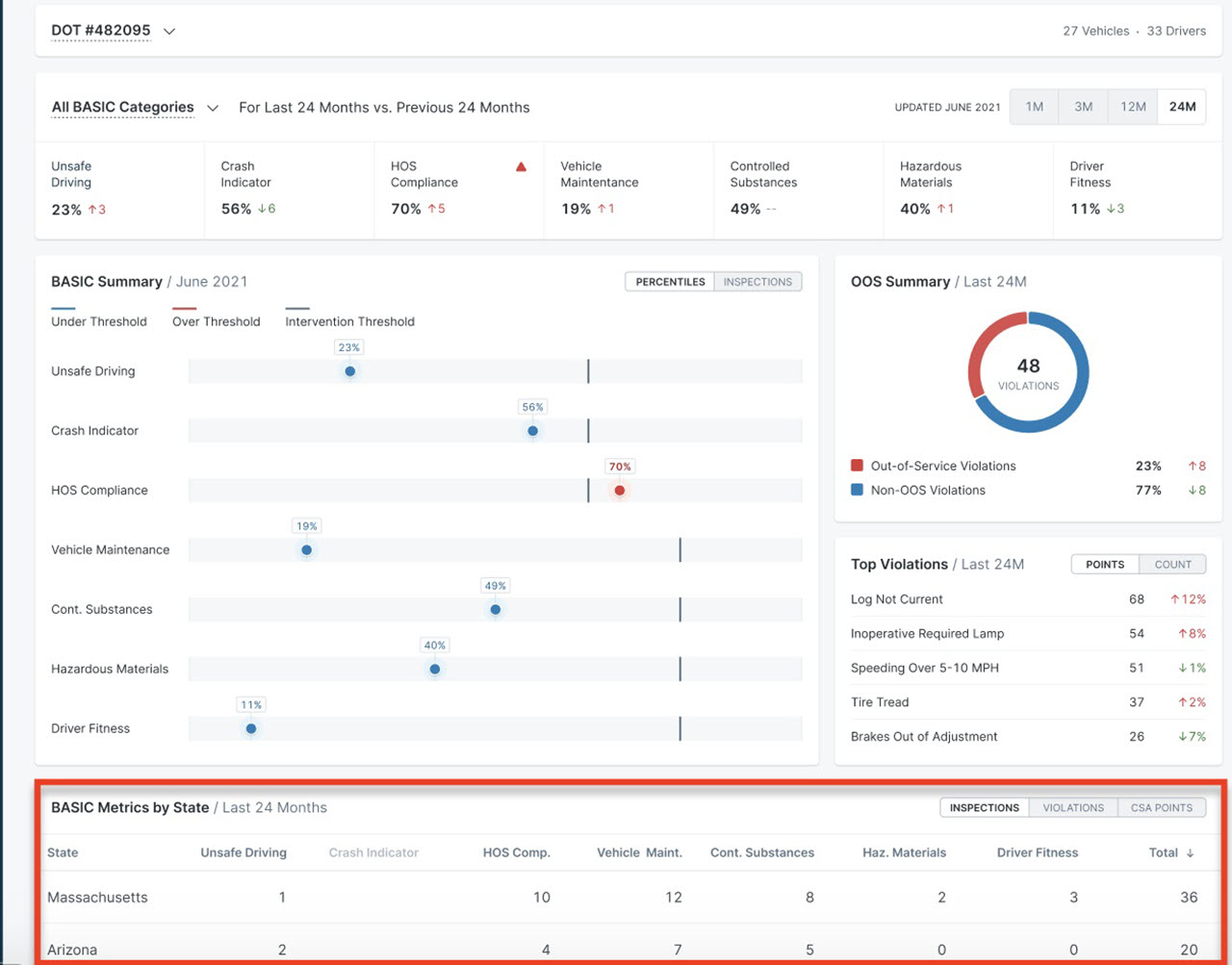This screenshot has width=1232, height=965.
Task: Click the Log Not Current violation
Action: (x=897, y=599)
